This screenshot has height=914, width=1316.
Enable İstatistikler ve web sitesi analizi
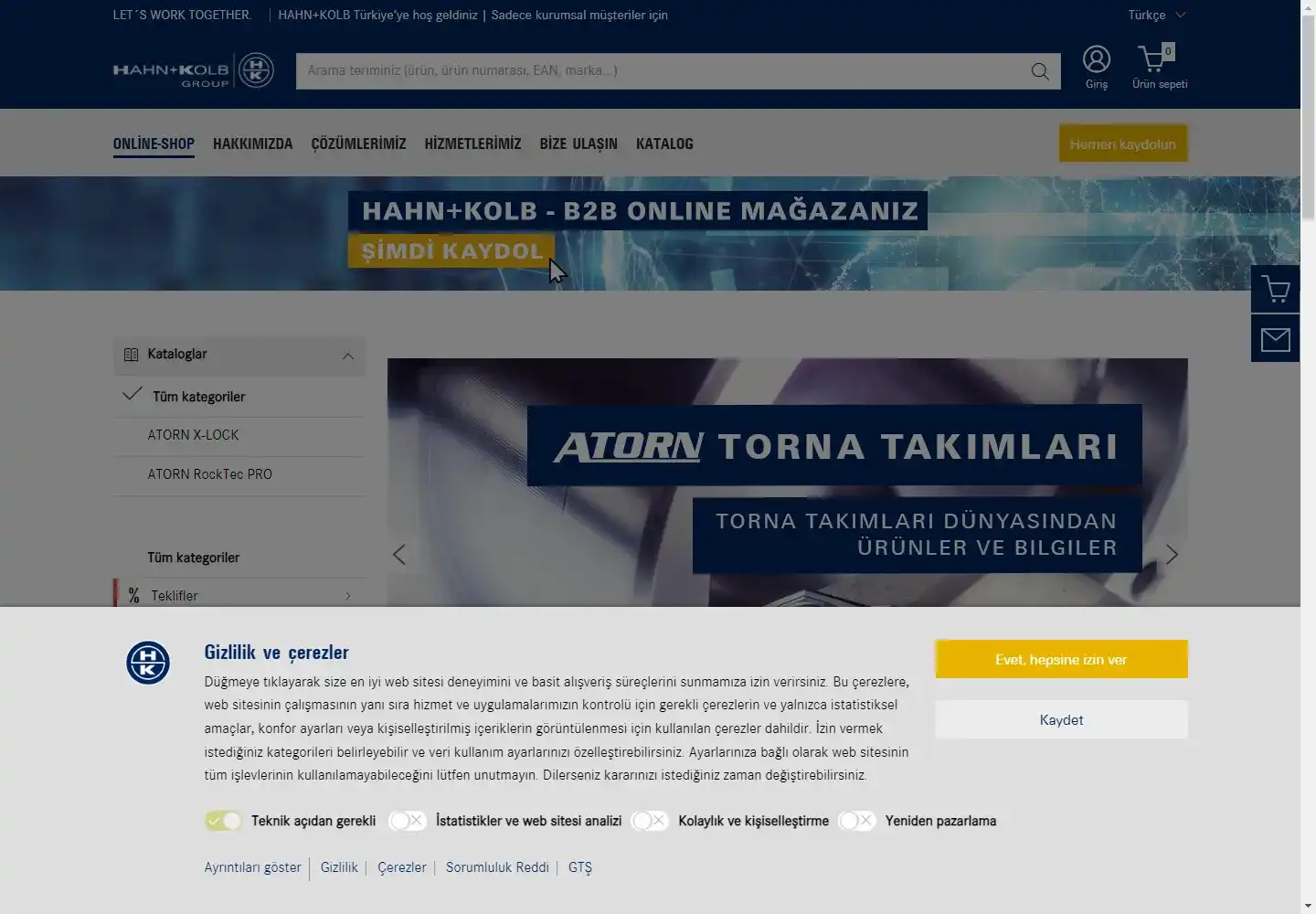click(x=408, y=821)
